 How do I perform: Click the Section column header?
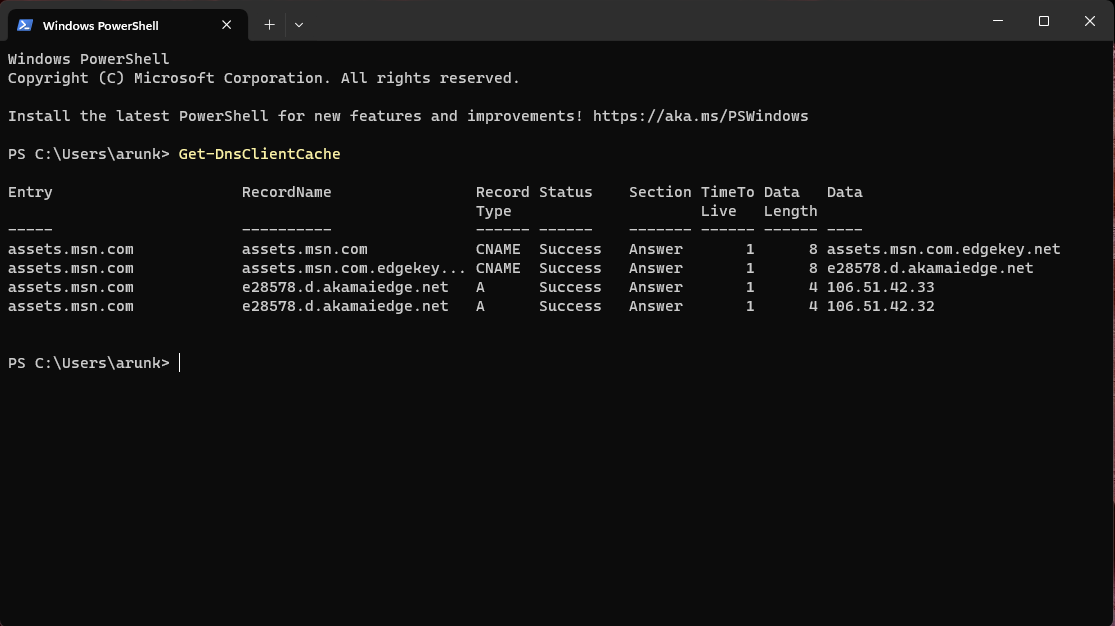pyautogui.click(x=660, y=192)
